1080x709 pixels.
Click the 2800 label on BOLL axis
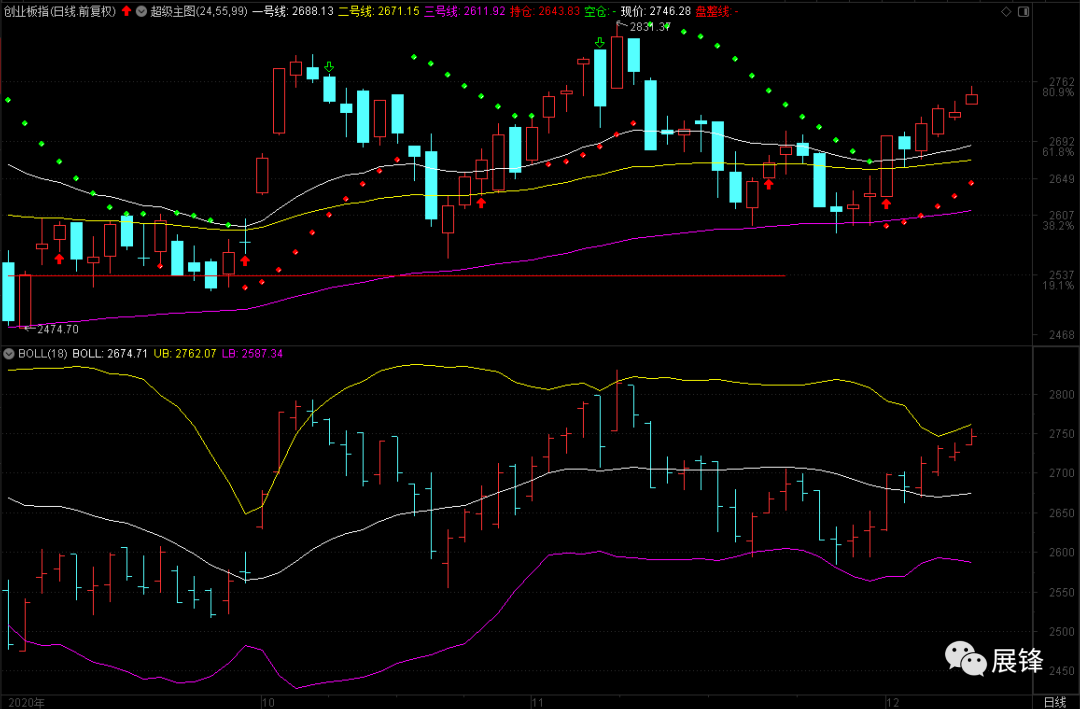coord(1061,395)
